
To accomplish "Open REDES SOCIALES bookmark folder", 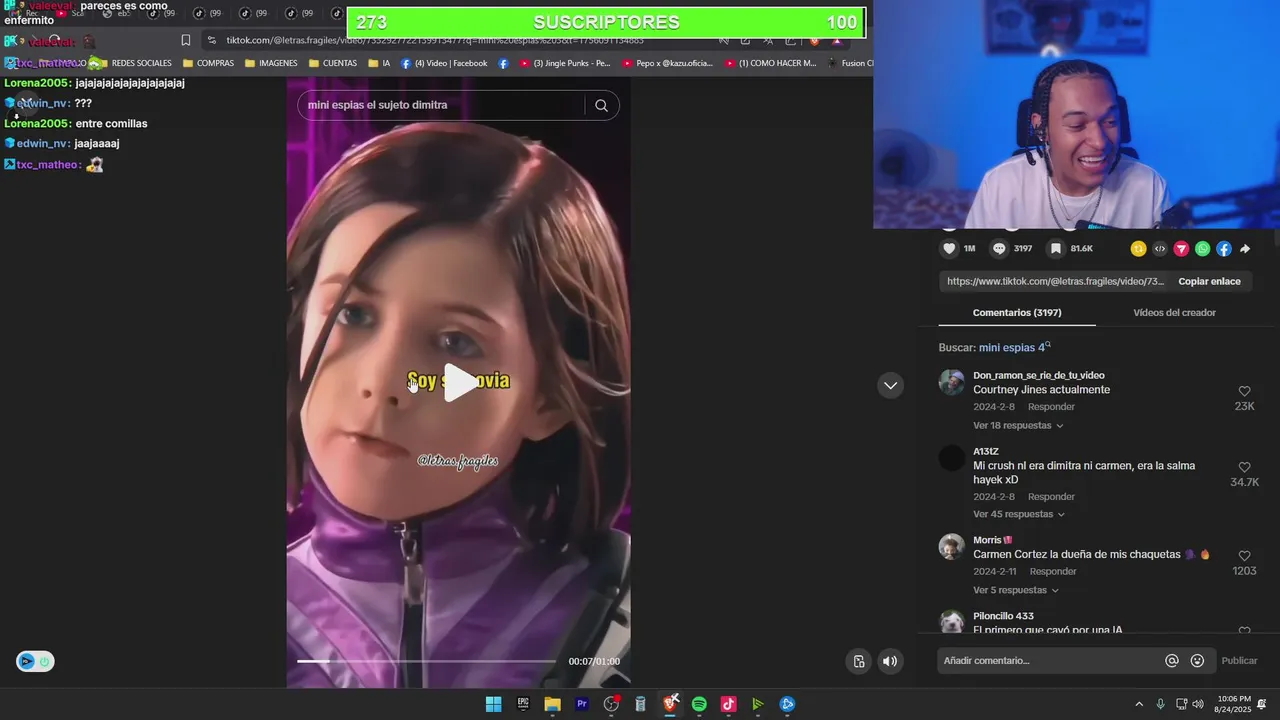I will pyautogui.click(x=134, y=63).
